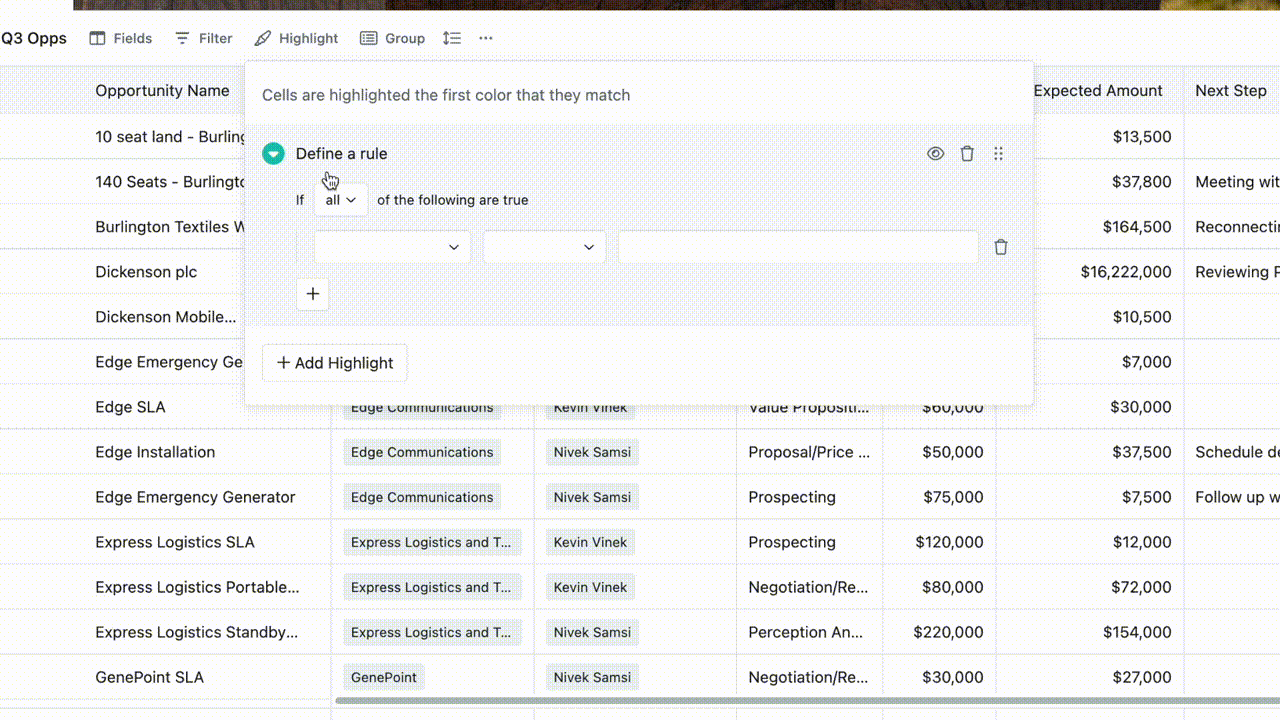Delete the highlight rule with trash icon
Screen dimensions: 1280x720
pos(967,153)
